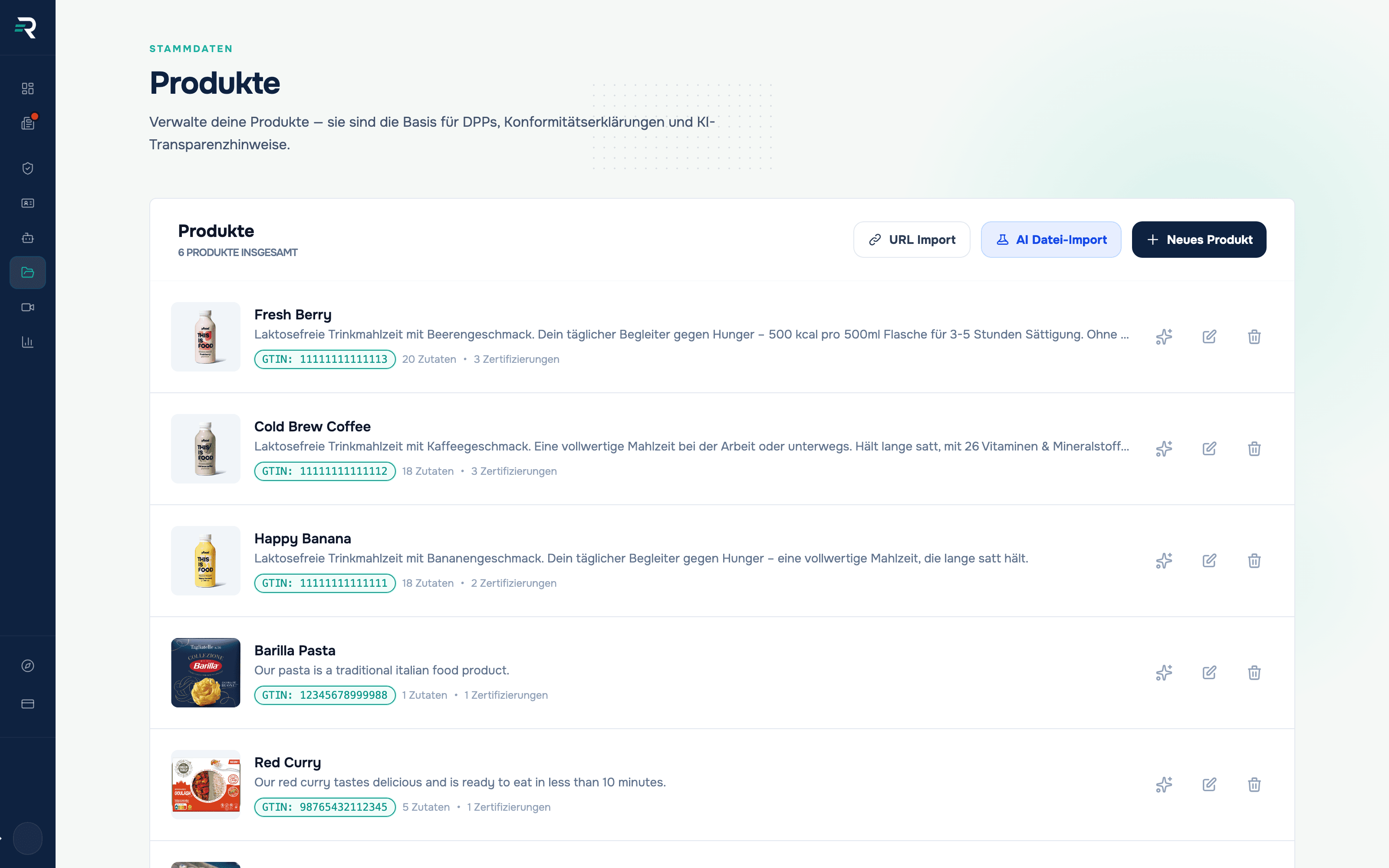Viewport: 1389px width, 868px height.
Task: Click the Fresh Berry product name
Action: pos(293,315)
